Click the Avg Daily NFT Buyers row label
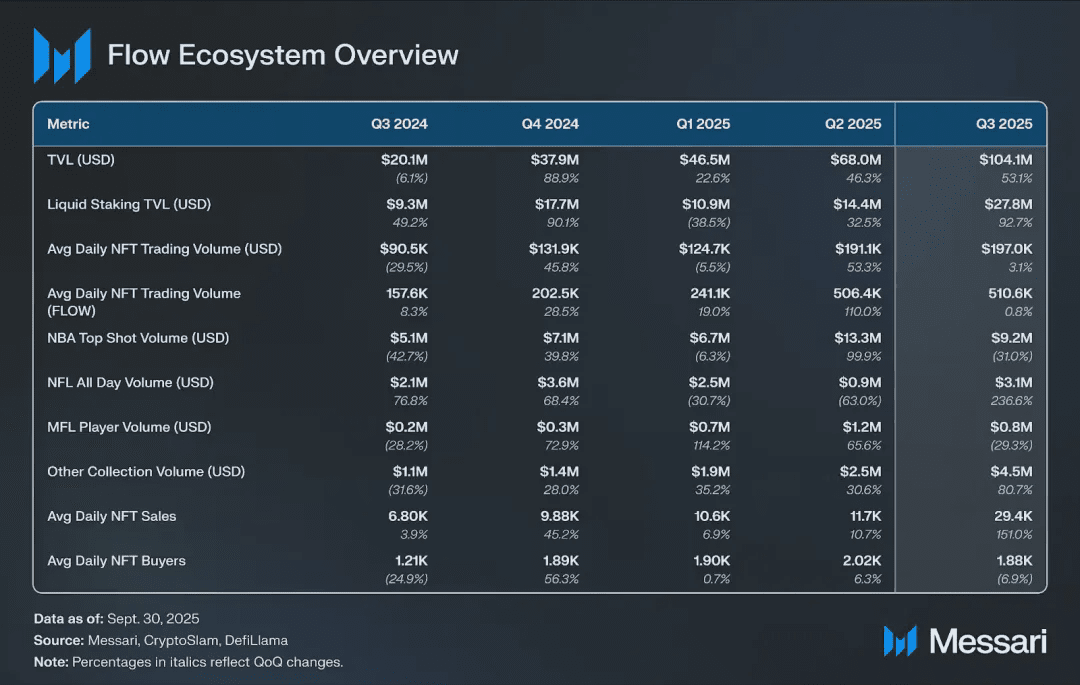 (x=116, y=560)
